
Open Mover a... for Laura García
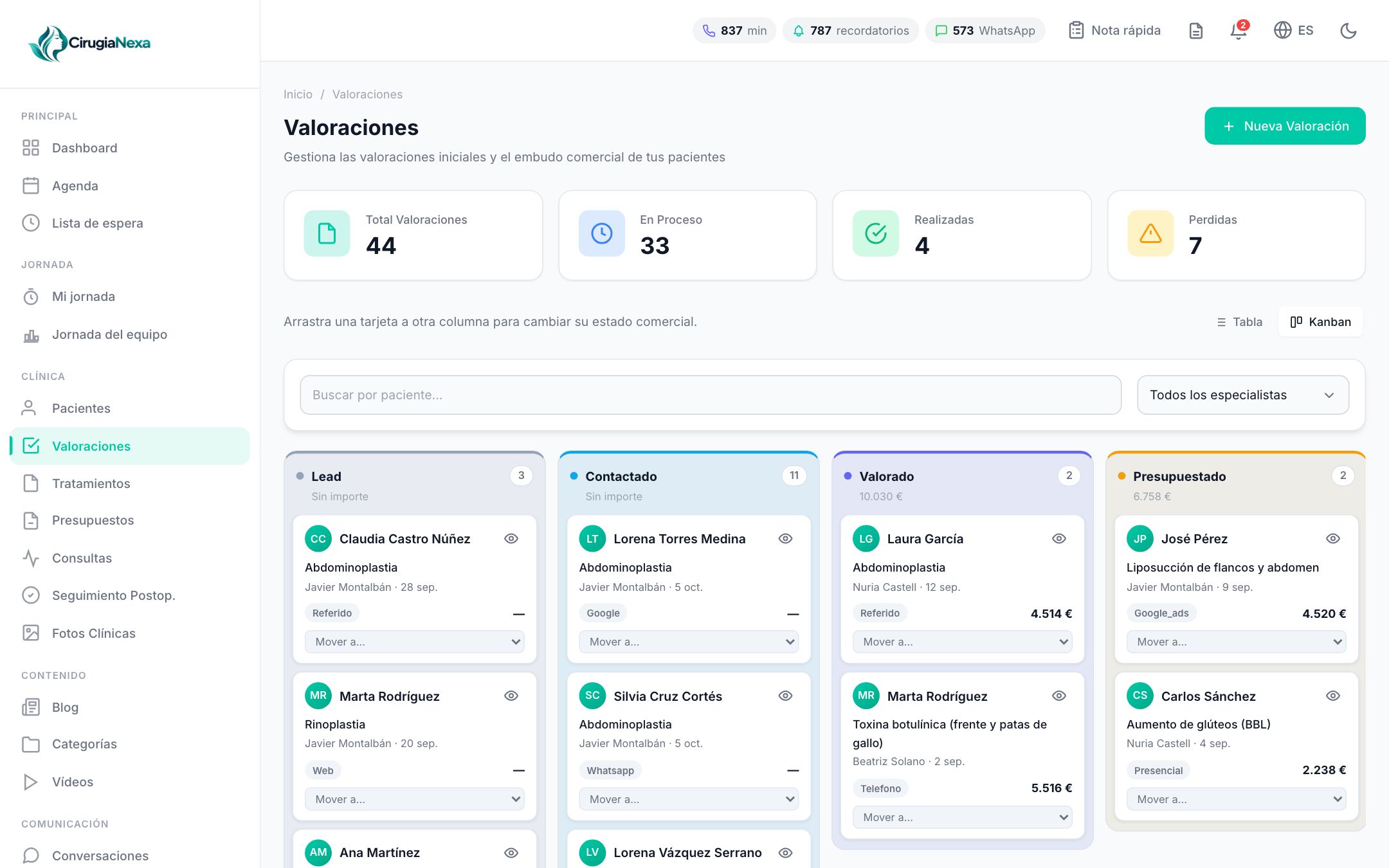pyautogui.click(x=963, y=642)
